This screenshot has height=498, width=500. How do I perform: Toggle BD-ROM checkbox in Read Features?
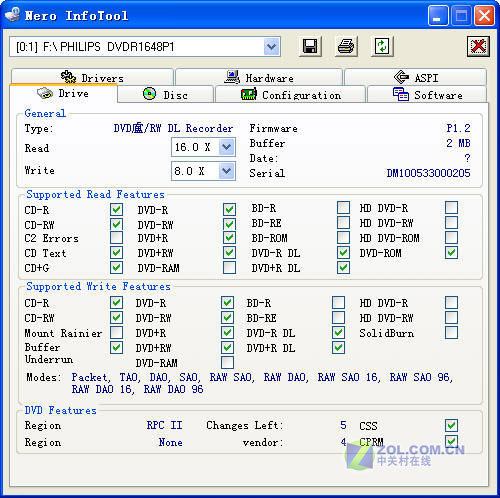tap(343, 238)
